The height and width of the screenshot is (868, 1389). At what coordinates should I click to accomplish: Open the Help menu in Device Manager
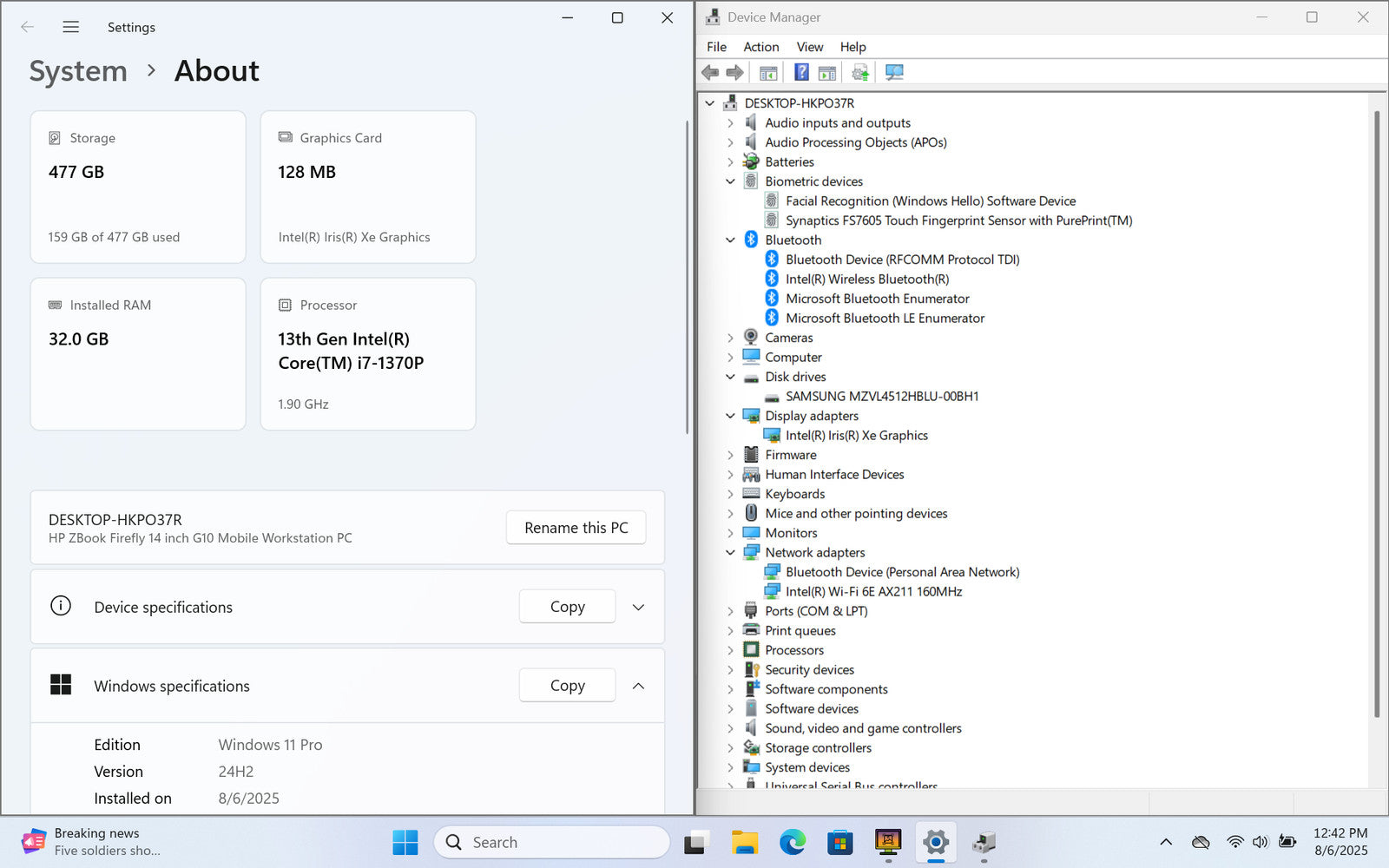(852, 47)
